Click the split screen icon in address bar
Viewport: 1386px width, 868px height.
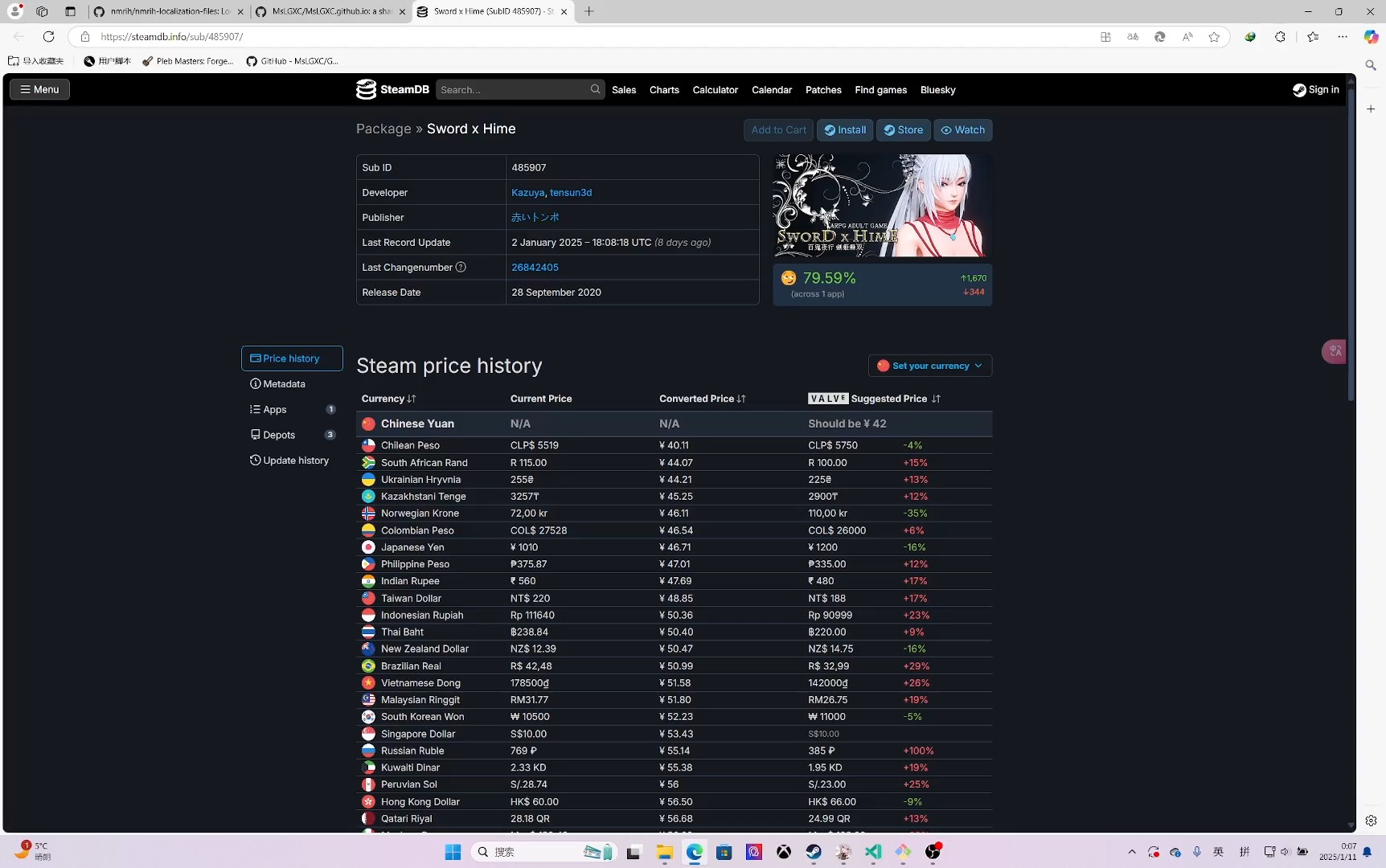pyautogui.click(x=1105, y=37)
